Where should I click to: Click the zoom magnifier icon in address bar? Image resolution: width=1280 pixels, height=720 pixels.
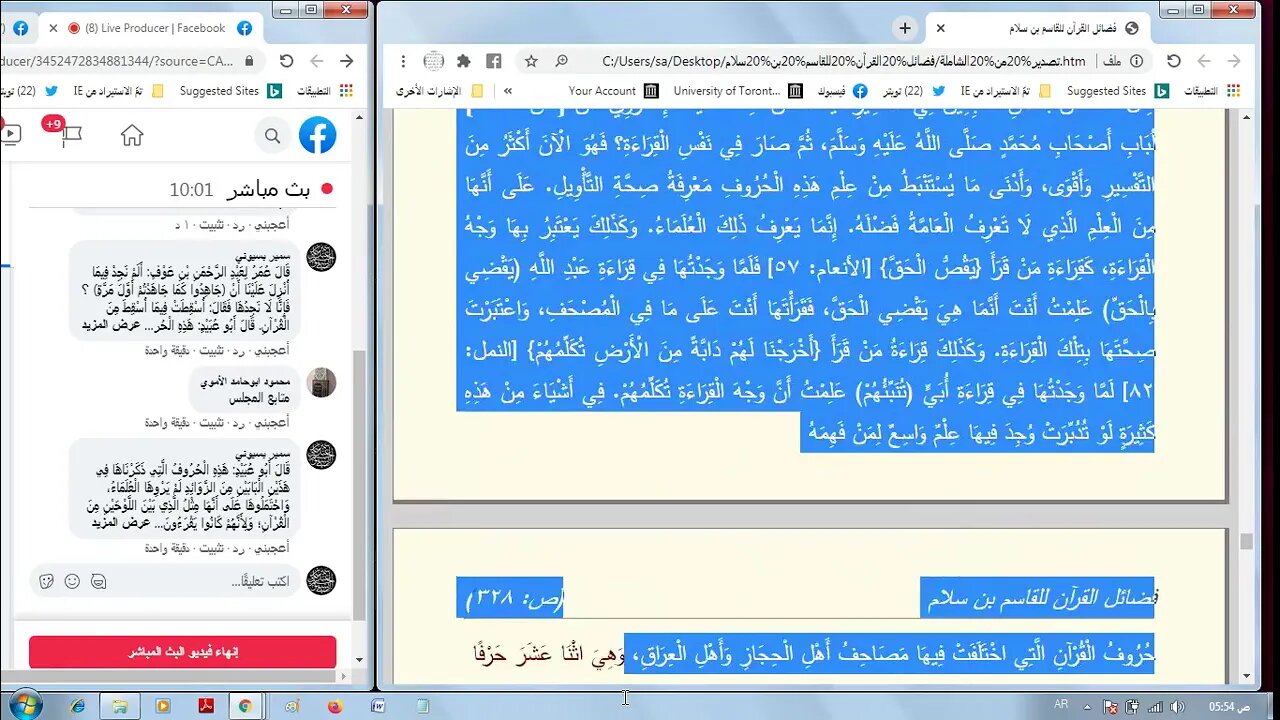coord(561,61)
